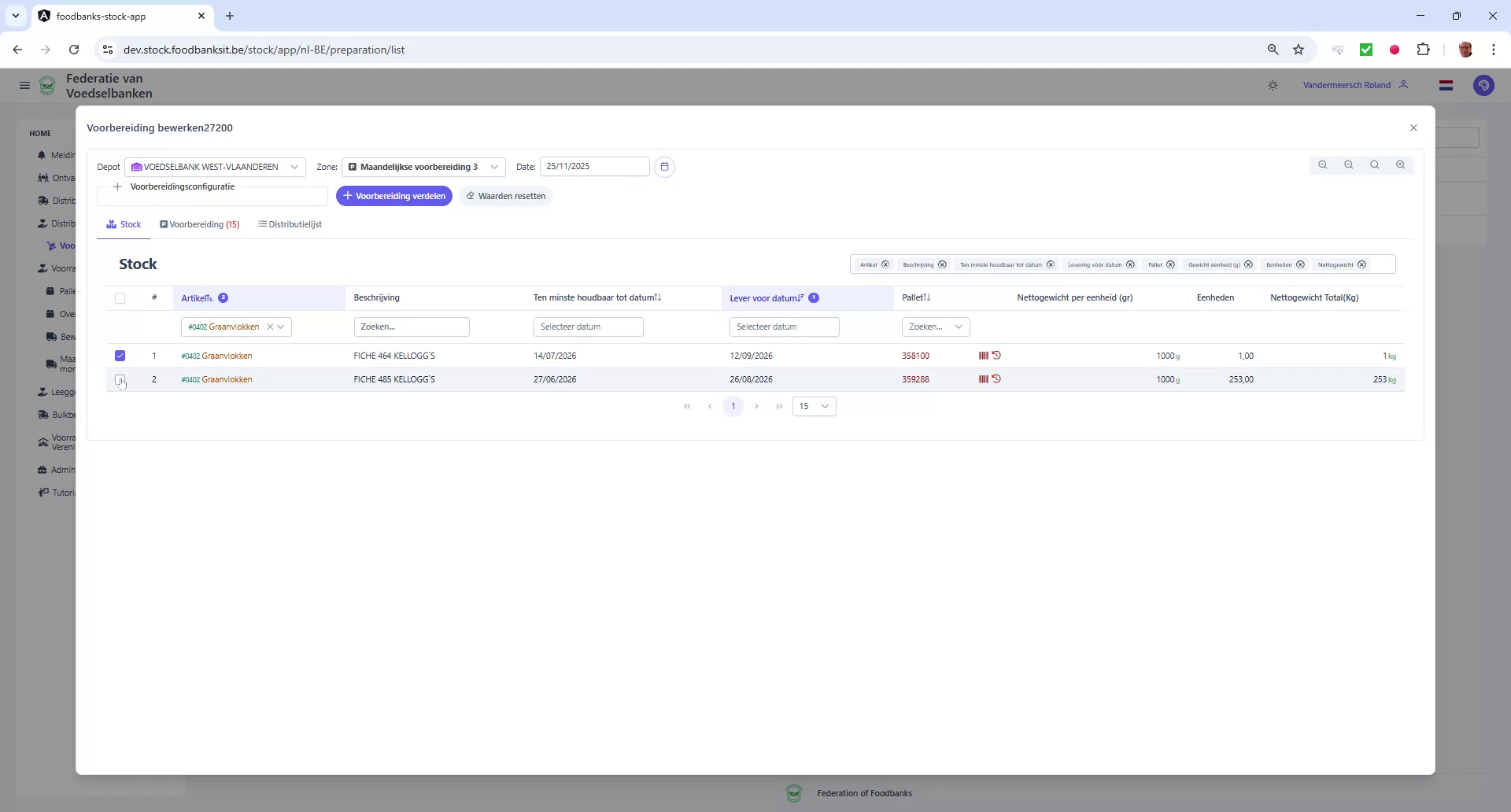This screenshot has height=812, width=1511.
Task: Click the barcode icon on pallet 358100 row
Action: click(984, 356)
